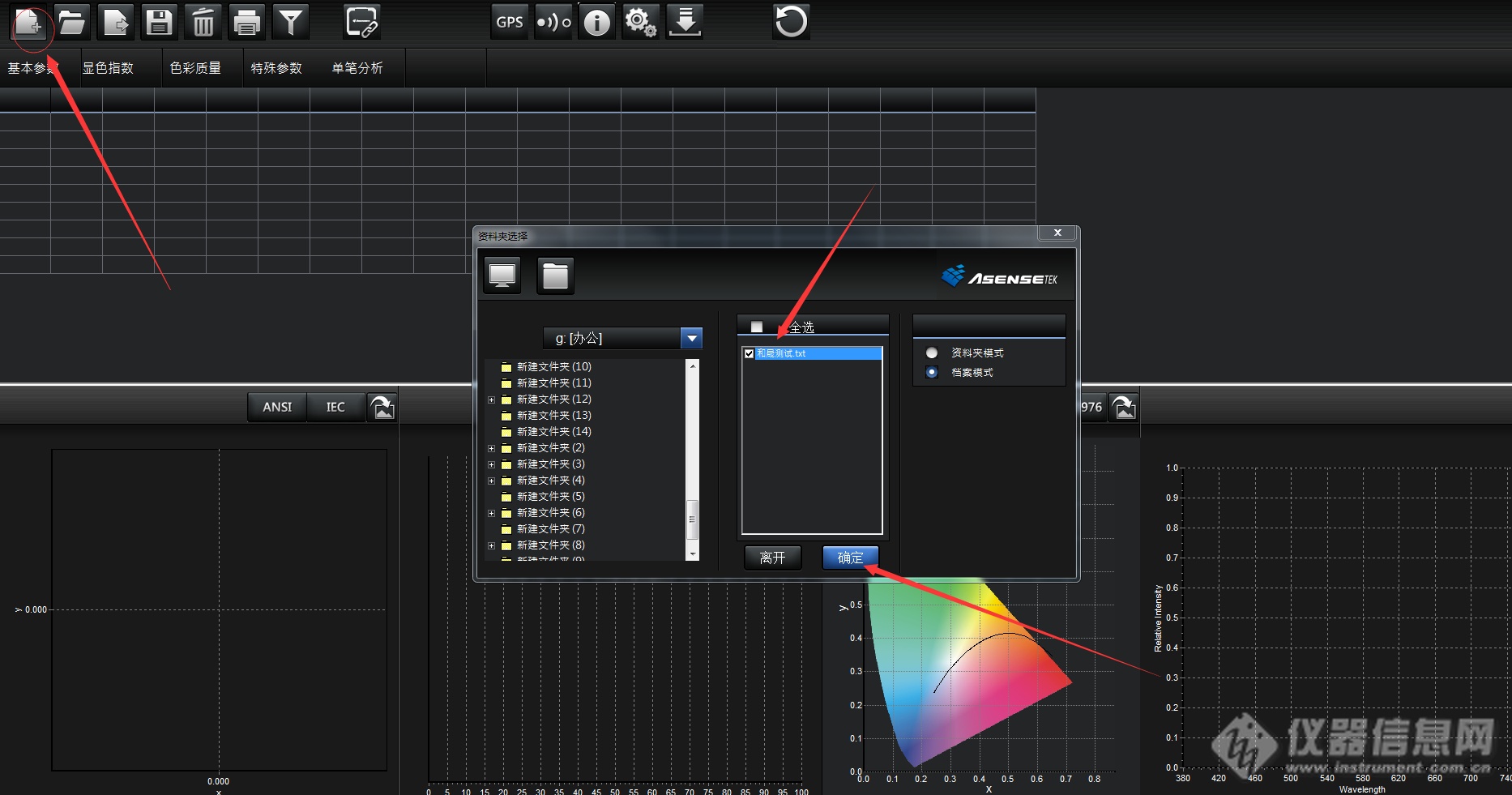
Task: Click the circular refresh icon
Action: pyautogui.click(x=791, y=22)
